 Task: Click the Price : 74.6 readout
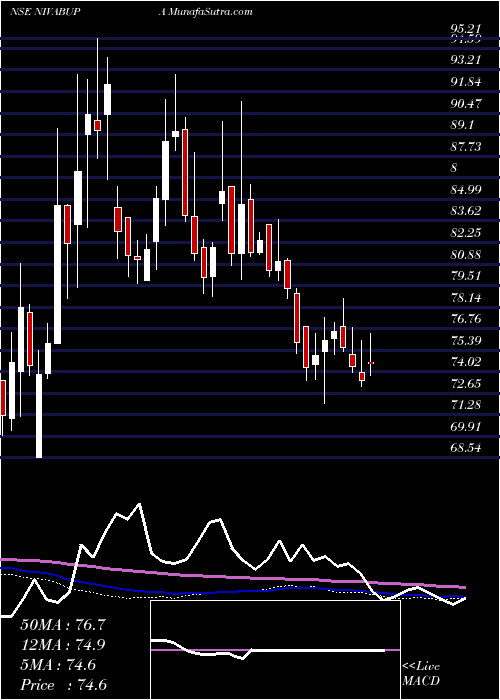coord(63,685)
